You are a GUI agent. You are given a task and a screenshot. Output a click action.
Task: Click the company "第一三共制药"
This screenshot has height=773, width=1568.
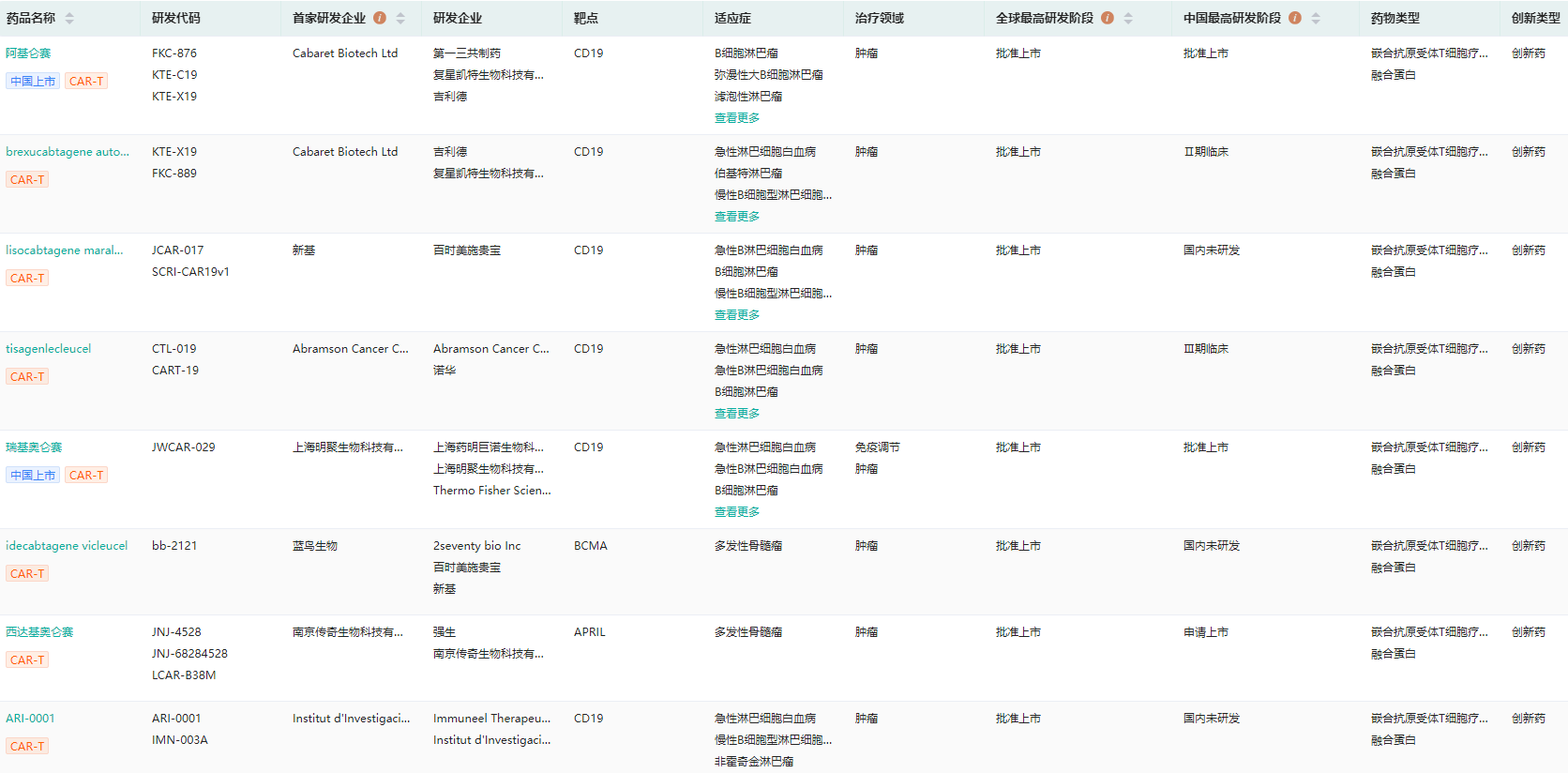(x=467, y=53)
